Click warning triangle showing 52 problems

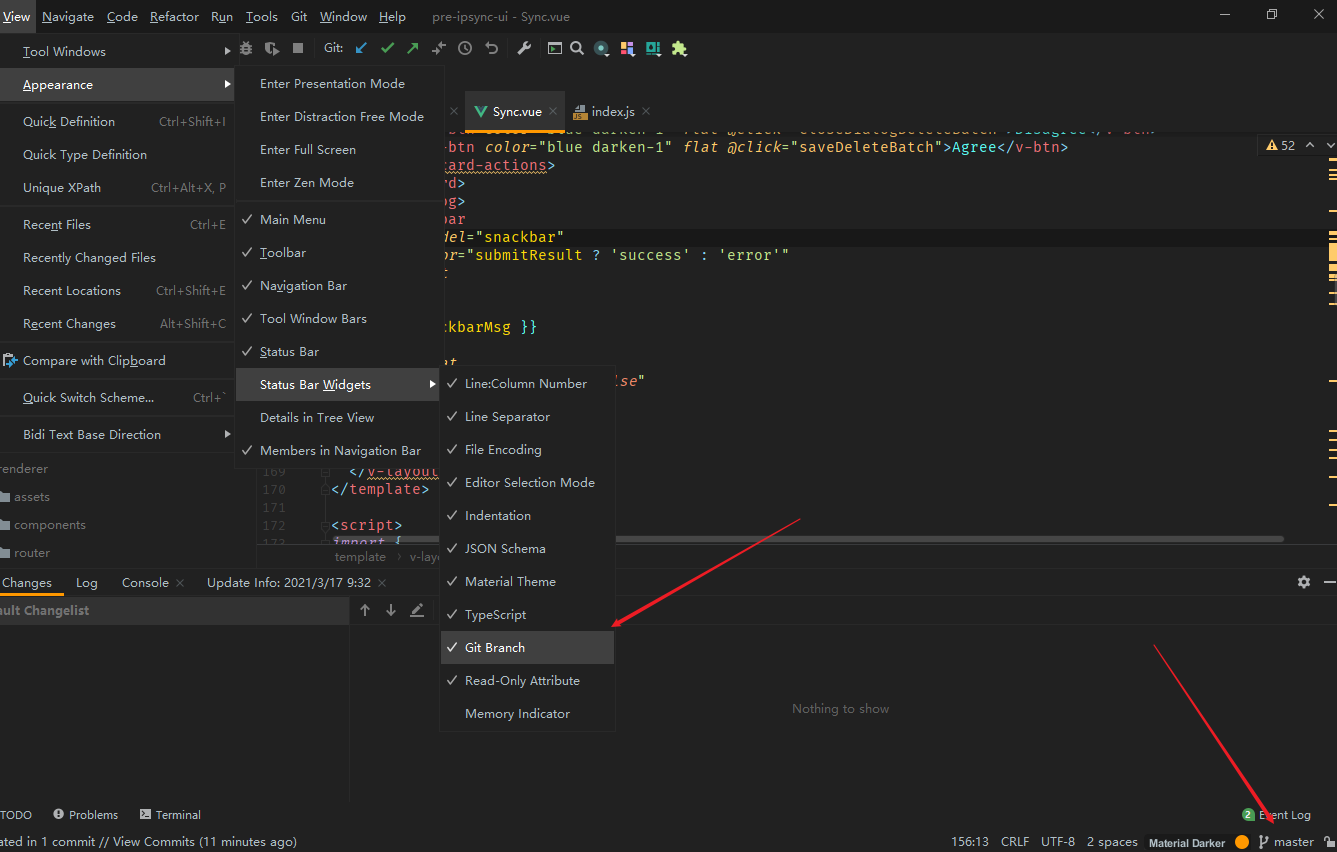(x=1280, y=146)
